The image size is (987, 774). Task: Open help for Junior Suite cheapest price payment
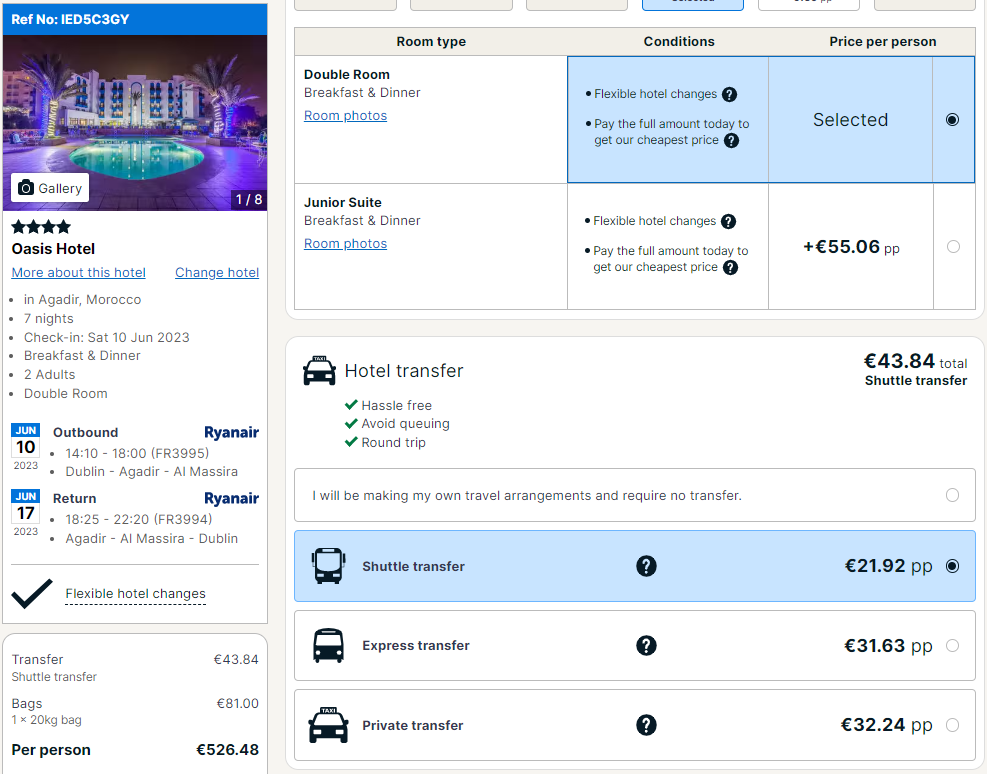(730, 267)
